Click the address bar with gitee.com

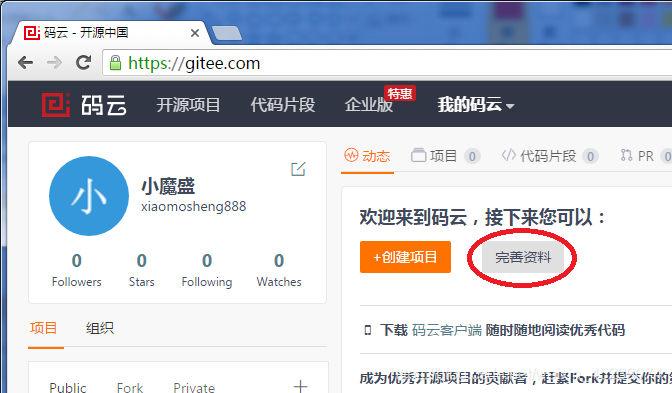pyautogui.click(x=386, y=63)
